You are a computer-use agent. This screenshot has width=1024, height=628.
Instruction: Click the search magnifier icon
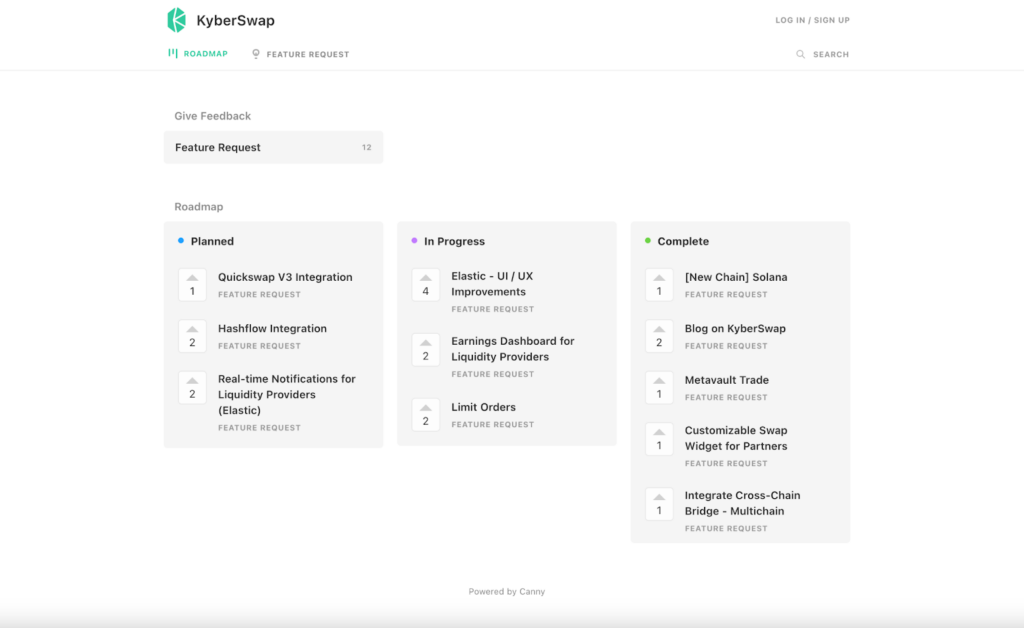coord(800,54)
